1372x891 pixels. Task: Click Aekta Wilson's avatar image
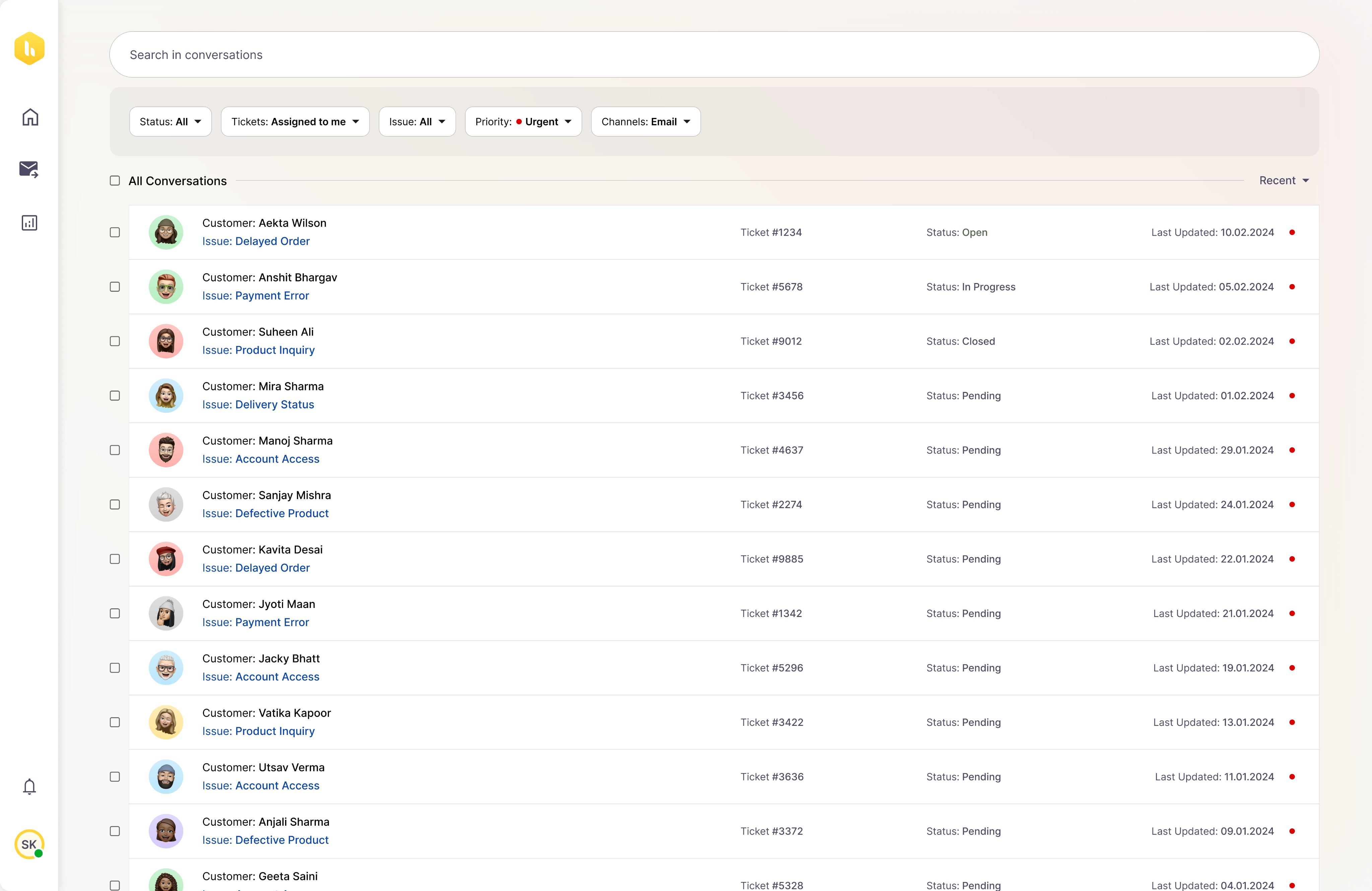166,232
